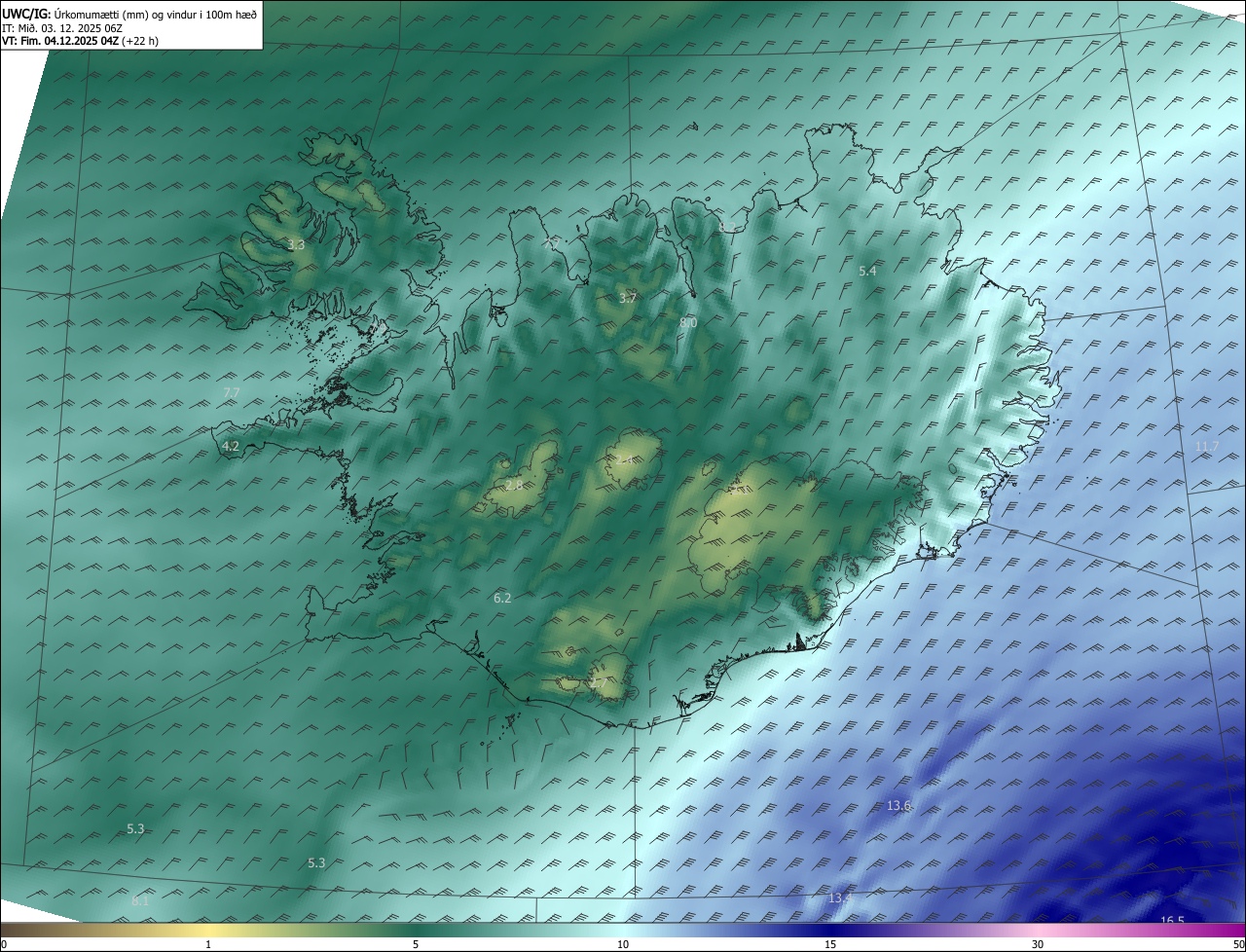
Task: Click the 6.1 value in the southwest corner
Action: (140, 901)
